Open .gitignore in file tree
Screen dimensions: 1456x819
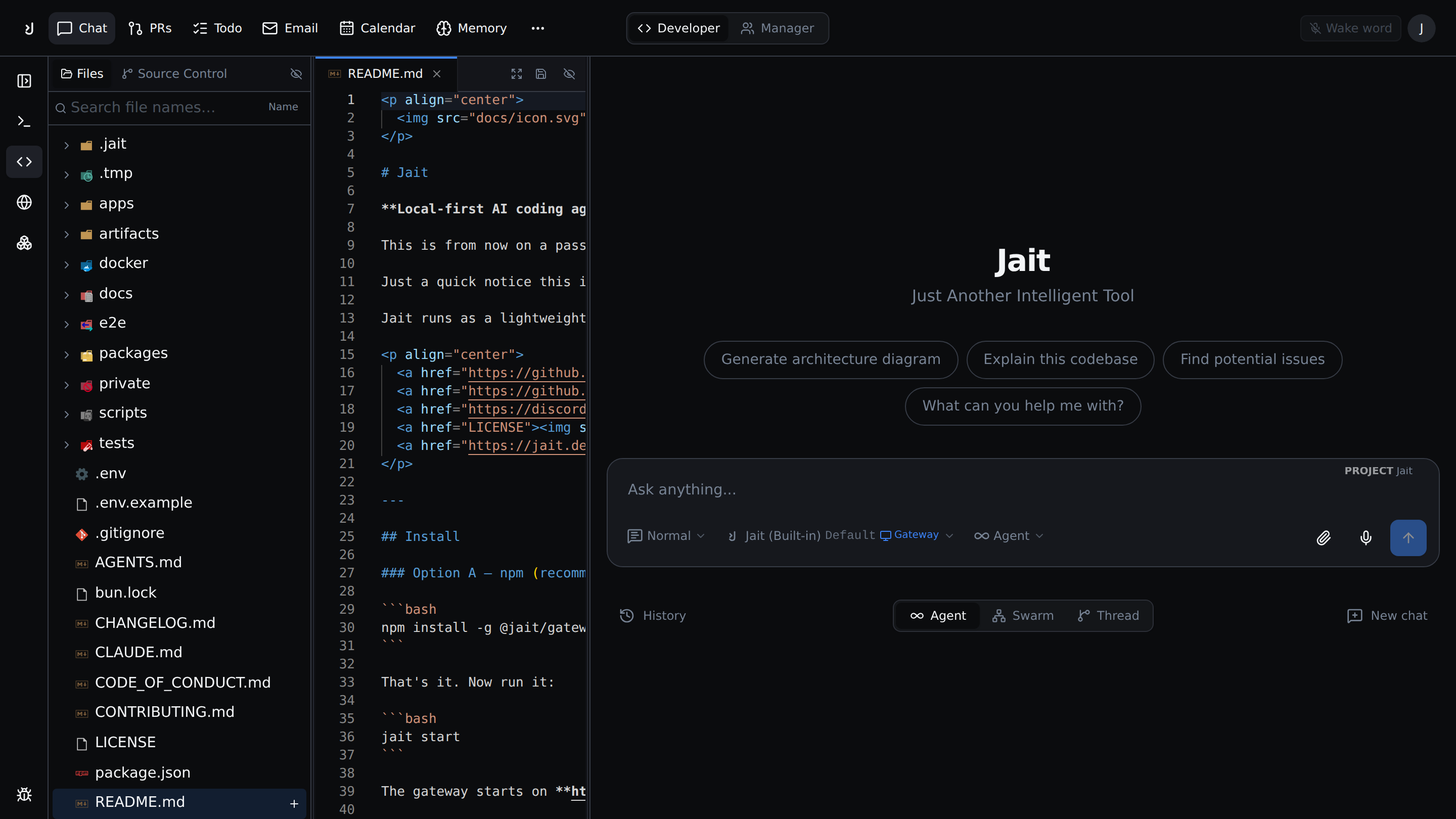pyautogui.click(x=179, y=533)
